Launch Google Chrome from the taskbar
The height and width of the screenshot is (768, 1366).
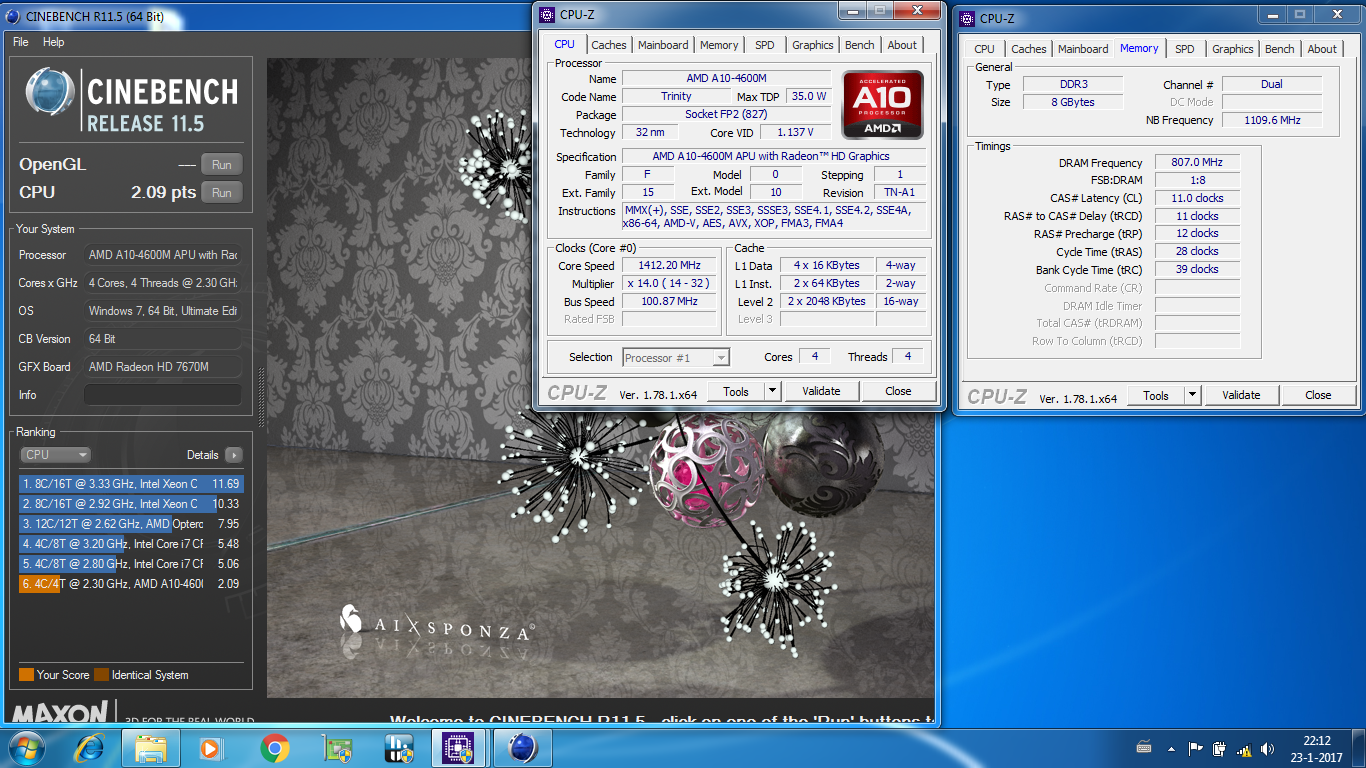point(275,748)
